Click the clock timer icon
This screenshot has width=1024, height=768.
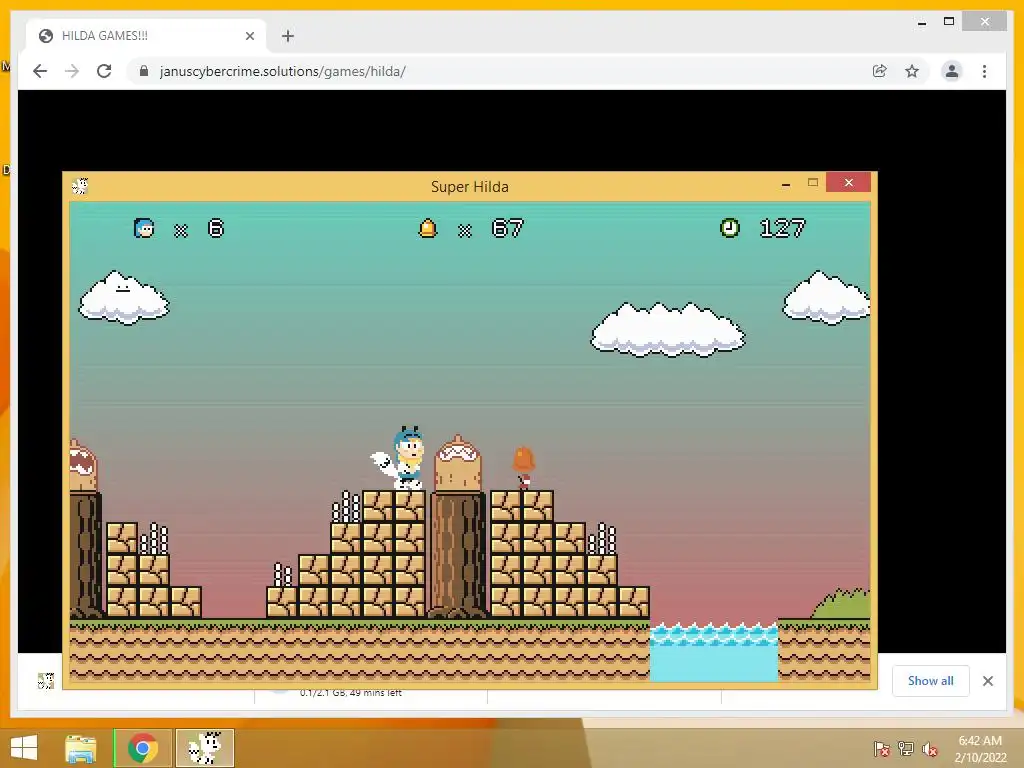tap(729, 228)
